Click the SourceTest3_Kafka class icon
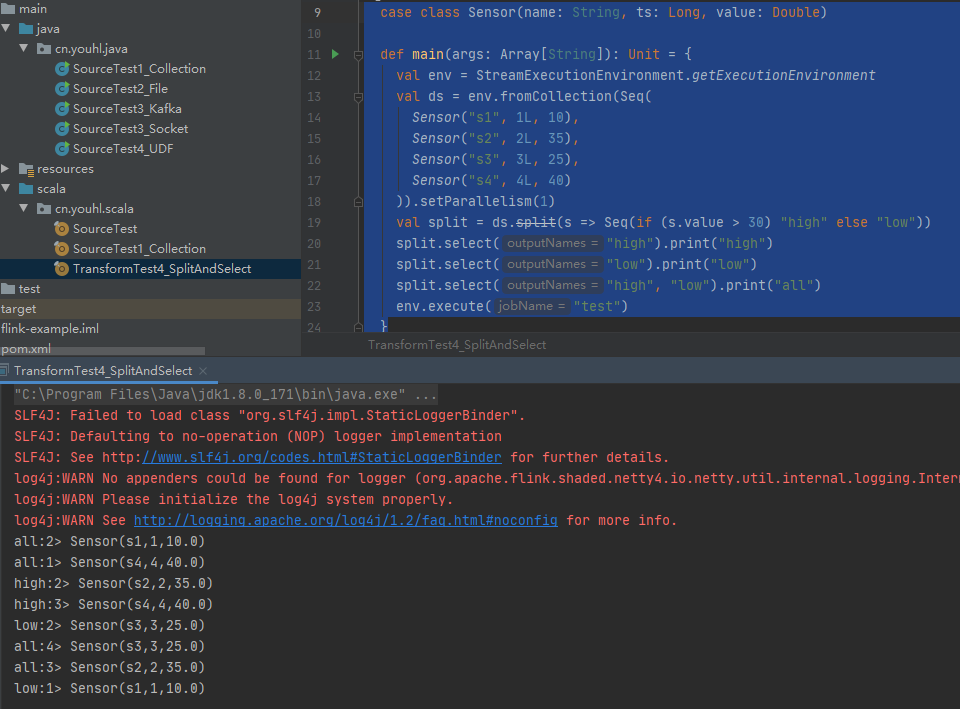This screenshot has height=709, width=960. coord(62,109)
